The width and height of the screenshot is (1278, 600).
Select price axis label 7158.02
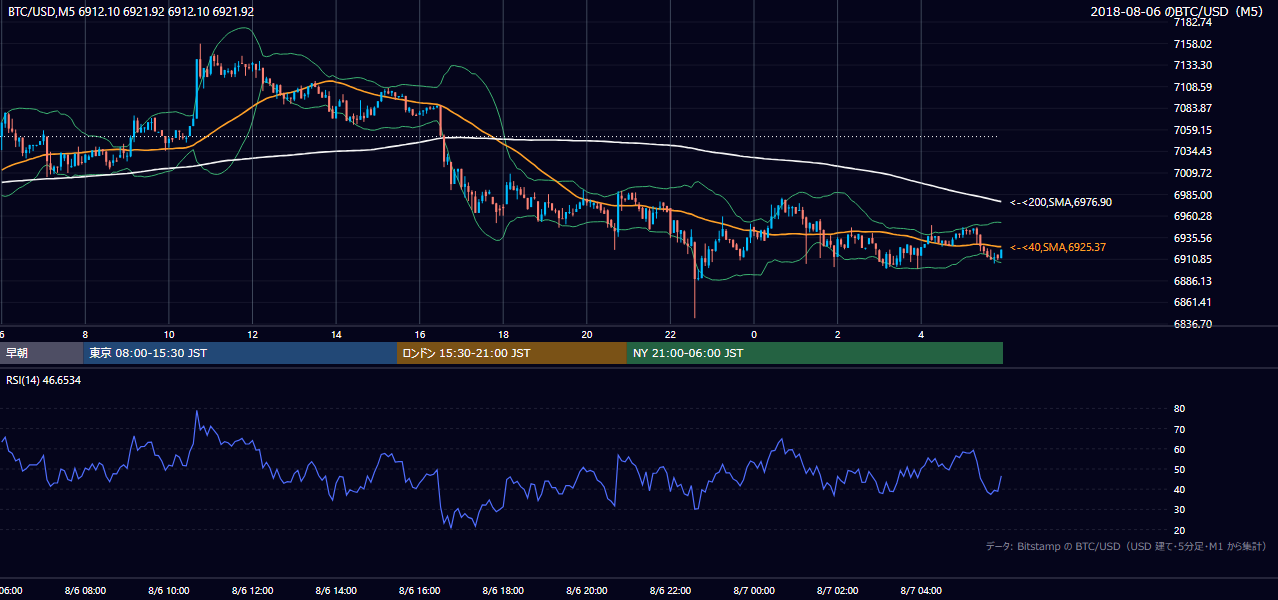click(x=1193, y=44)
